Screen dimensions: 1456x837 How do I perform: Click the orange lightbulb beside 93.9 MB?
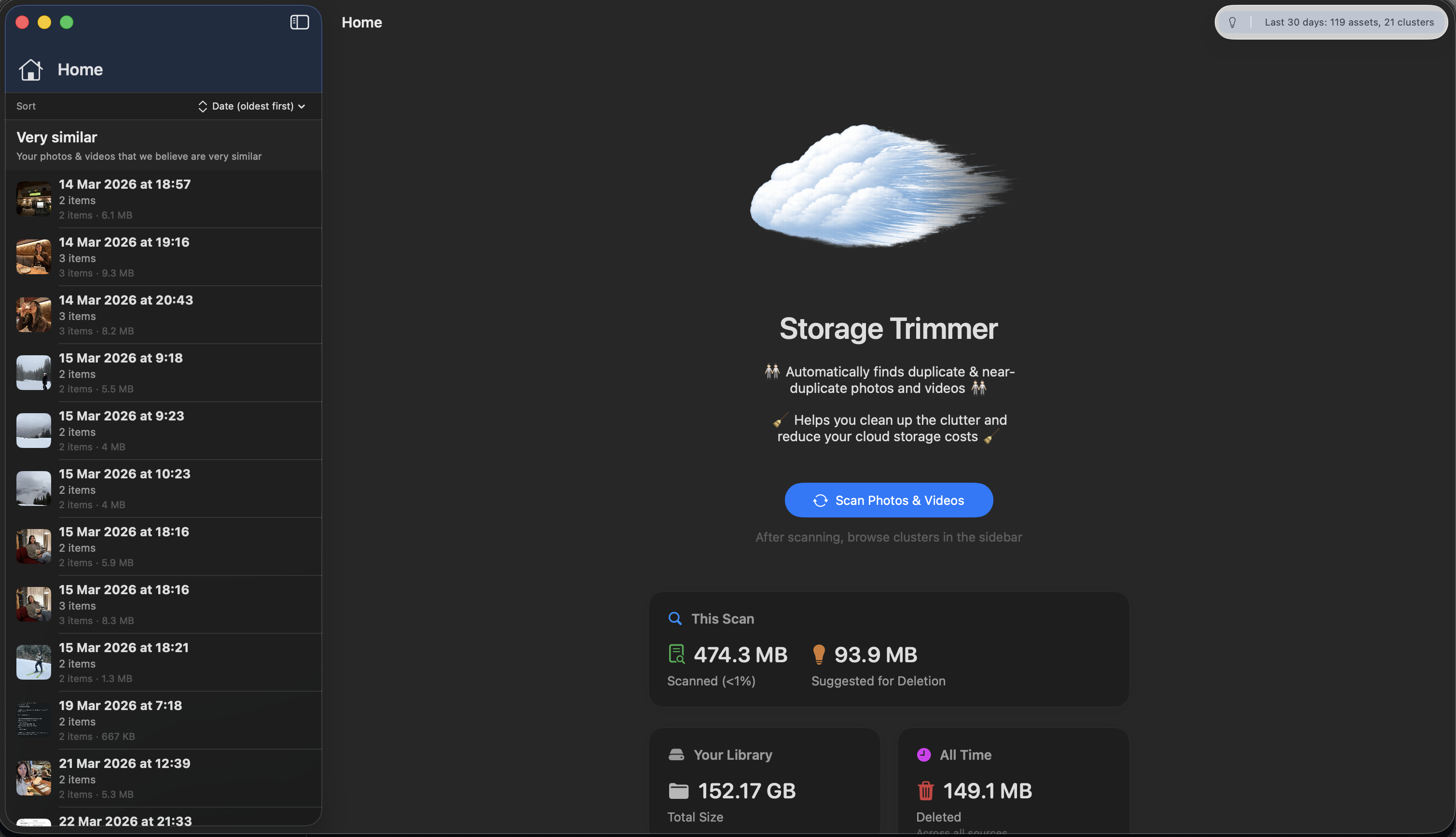pos(819,654)
